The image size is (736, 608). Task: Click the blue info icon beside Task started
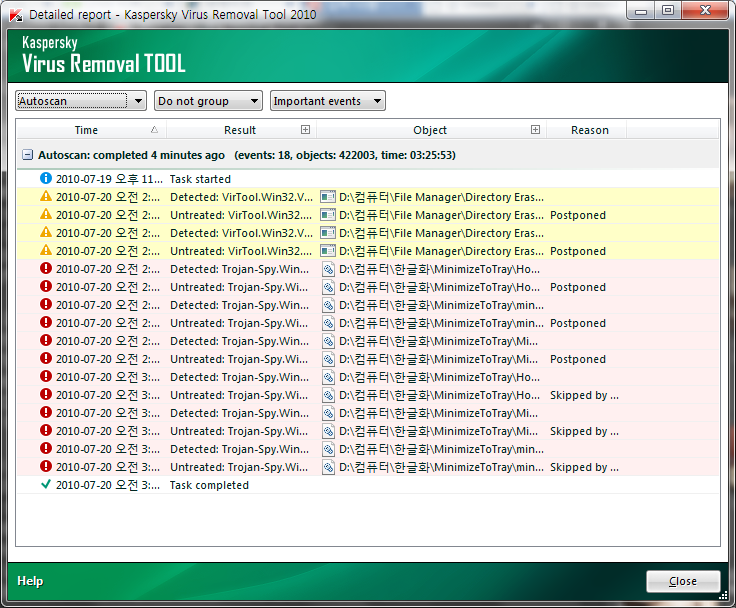pyautogui.click(x=46, y=178)
